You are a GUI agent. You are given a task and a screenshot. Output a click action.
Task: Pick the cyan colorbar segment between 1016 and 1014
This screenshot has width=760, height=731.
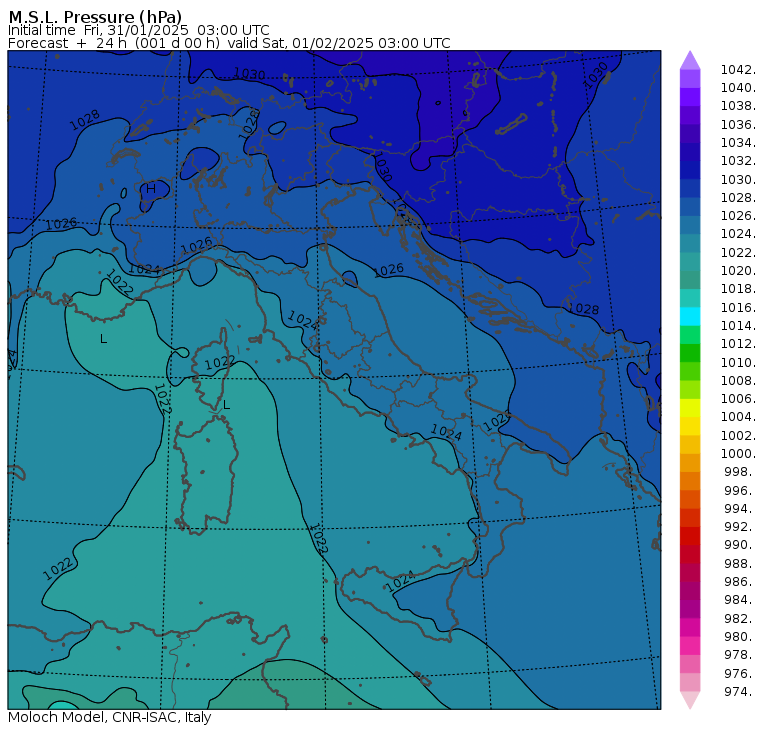click(690, 317)
